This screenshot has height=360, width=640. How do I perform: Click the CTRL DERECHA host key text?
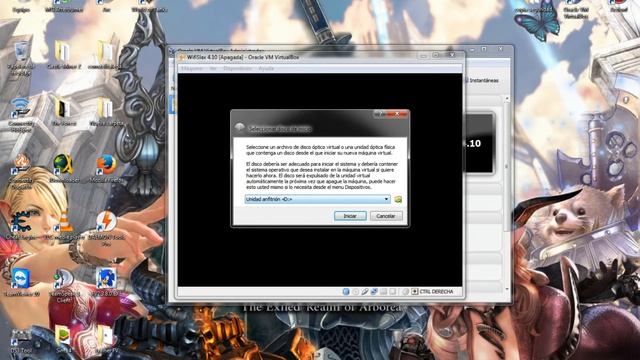click(436, 291)
